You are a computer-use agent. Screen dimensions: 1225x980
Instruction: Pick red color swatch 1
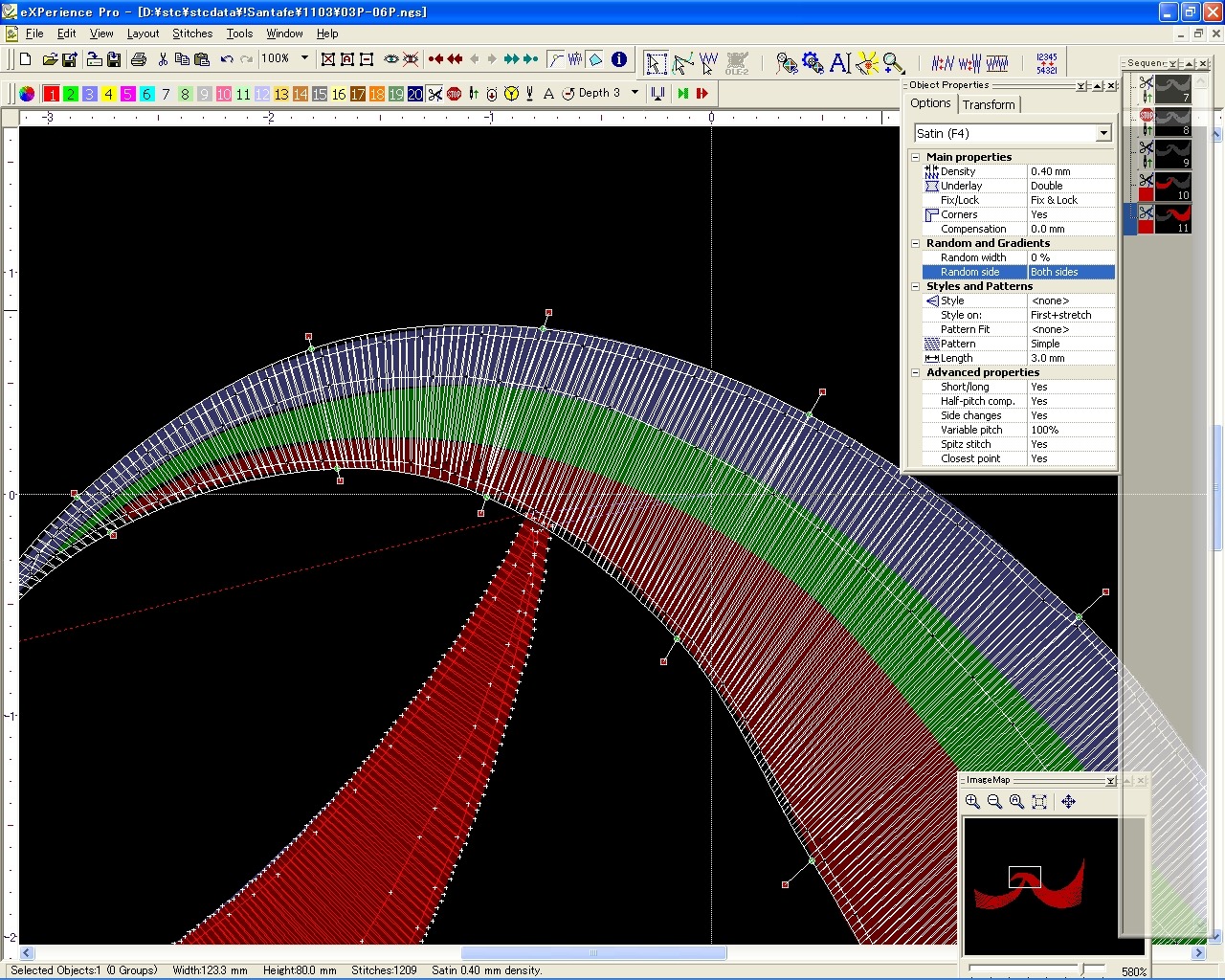point(52,94)
